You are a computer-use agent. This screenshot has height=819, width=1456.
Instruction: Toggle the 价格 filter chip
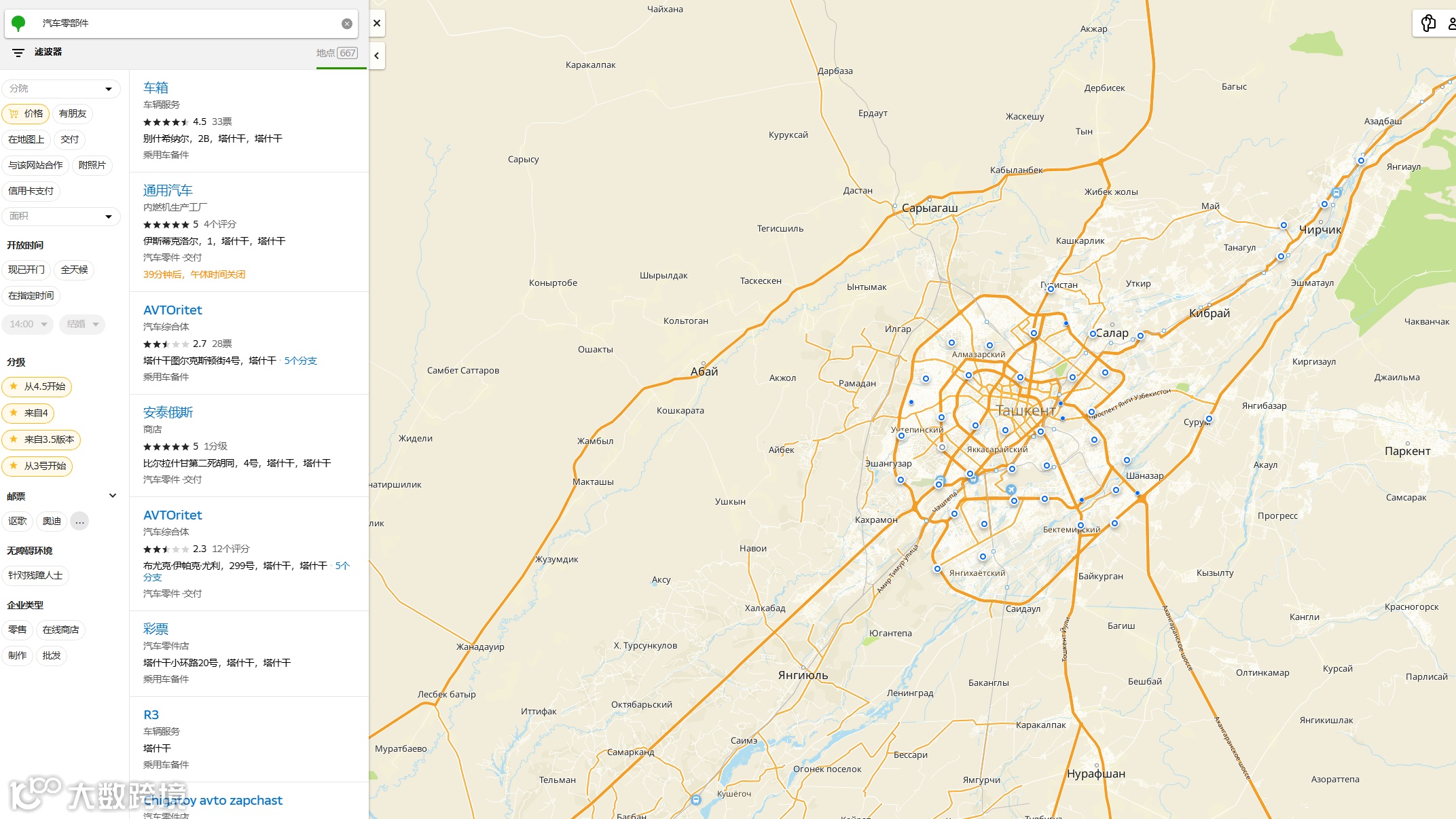26,114
